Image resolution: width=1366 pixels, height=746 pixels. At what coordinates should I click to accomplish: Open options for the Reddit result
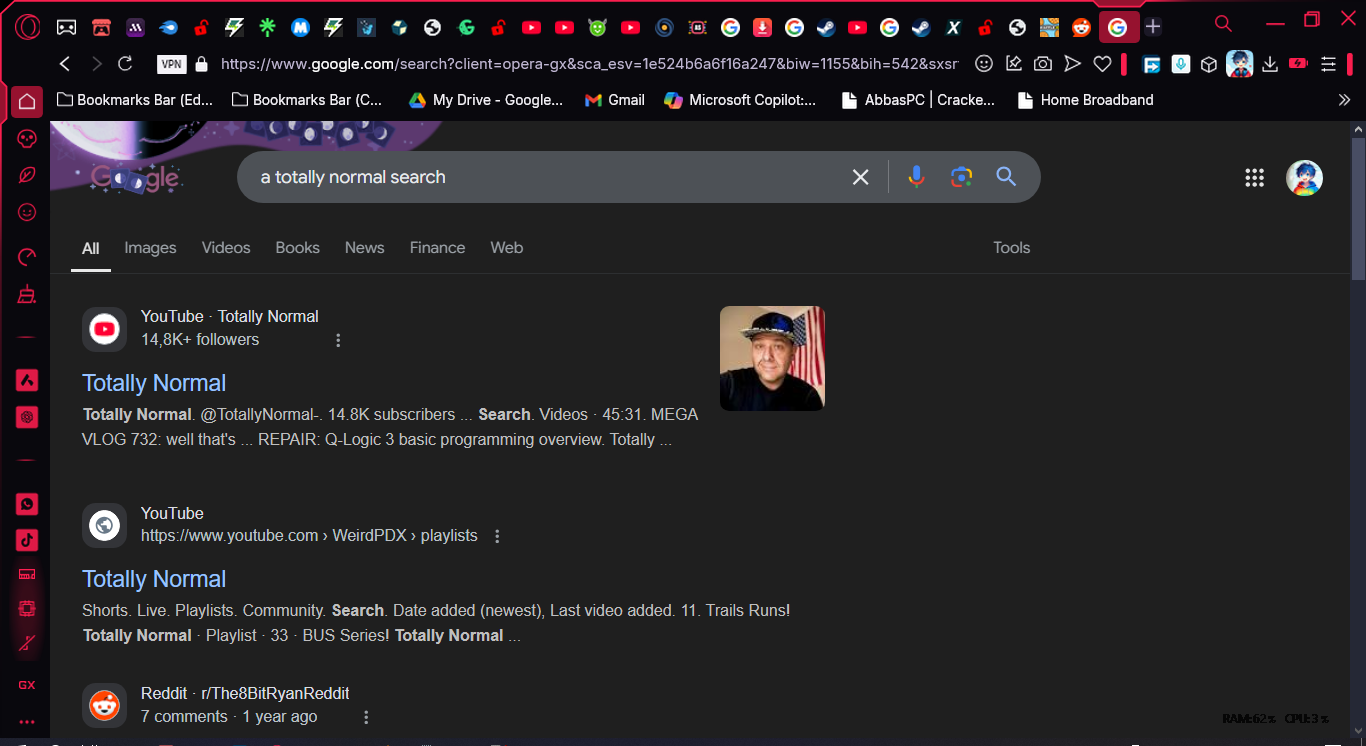pos(366,717)
